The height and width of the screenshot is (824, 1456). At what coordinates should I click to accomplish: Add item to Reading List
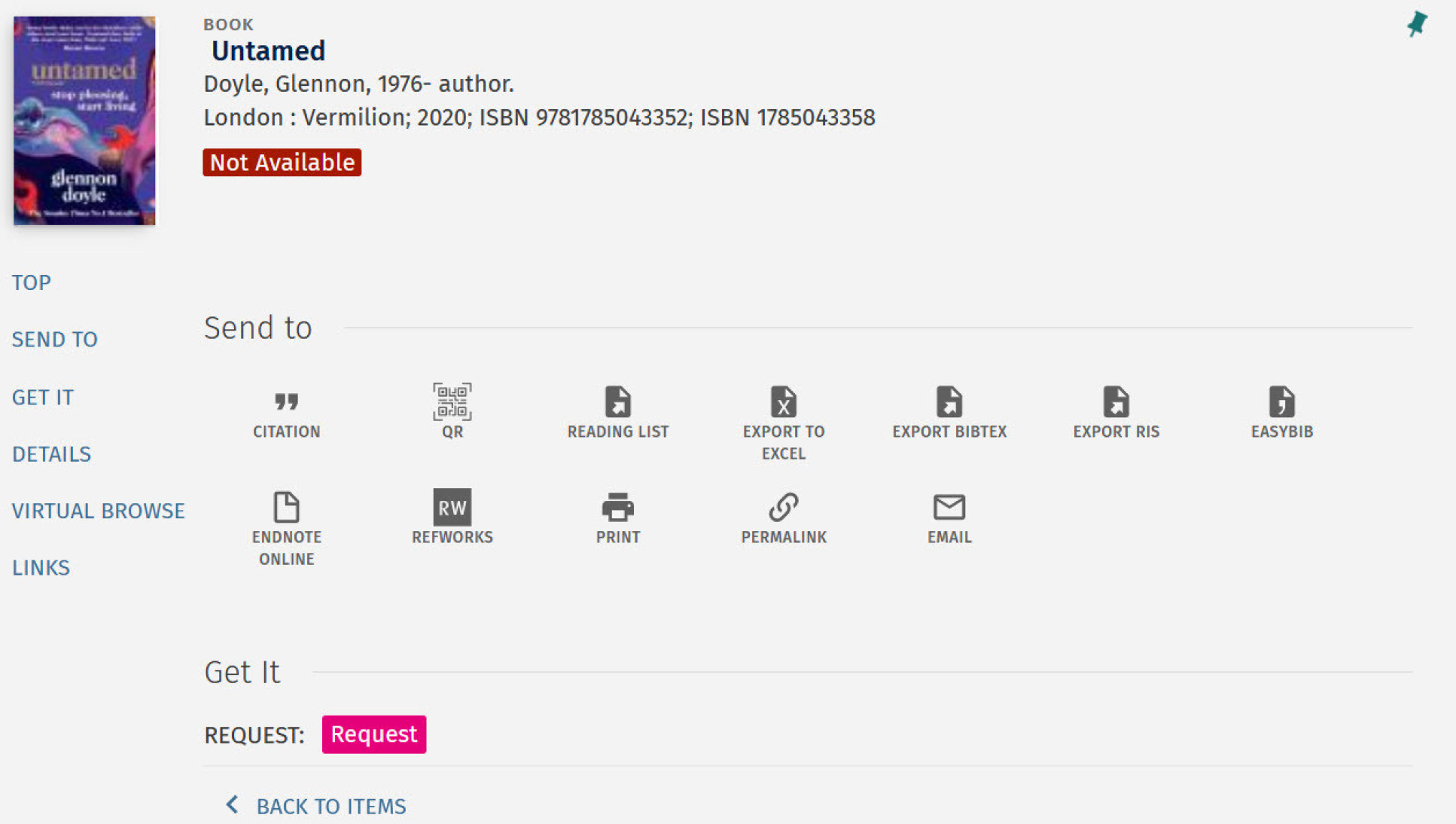[x=617, y=412]
